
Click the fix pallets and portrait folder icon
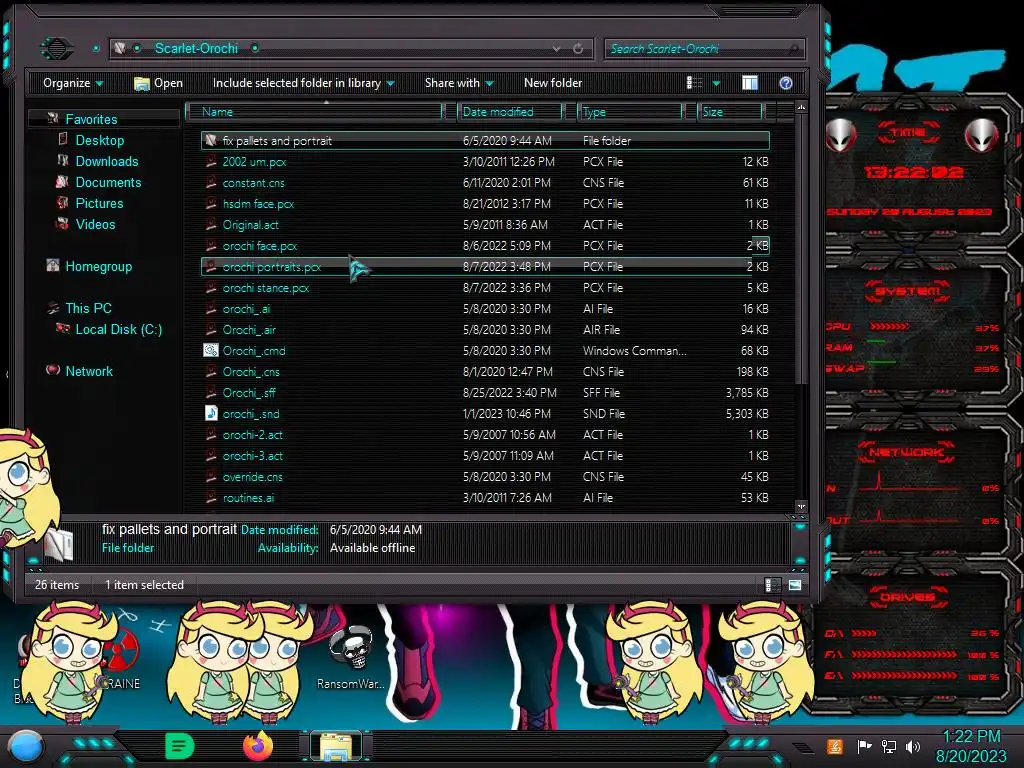(210, 140)
